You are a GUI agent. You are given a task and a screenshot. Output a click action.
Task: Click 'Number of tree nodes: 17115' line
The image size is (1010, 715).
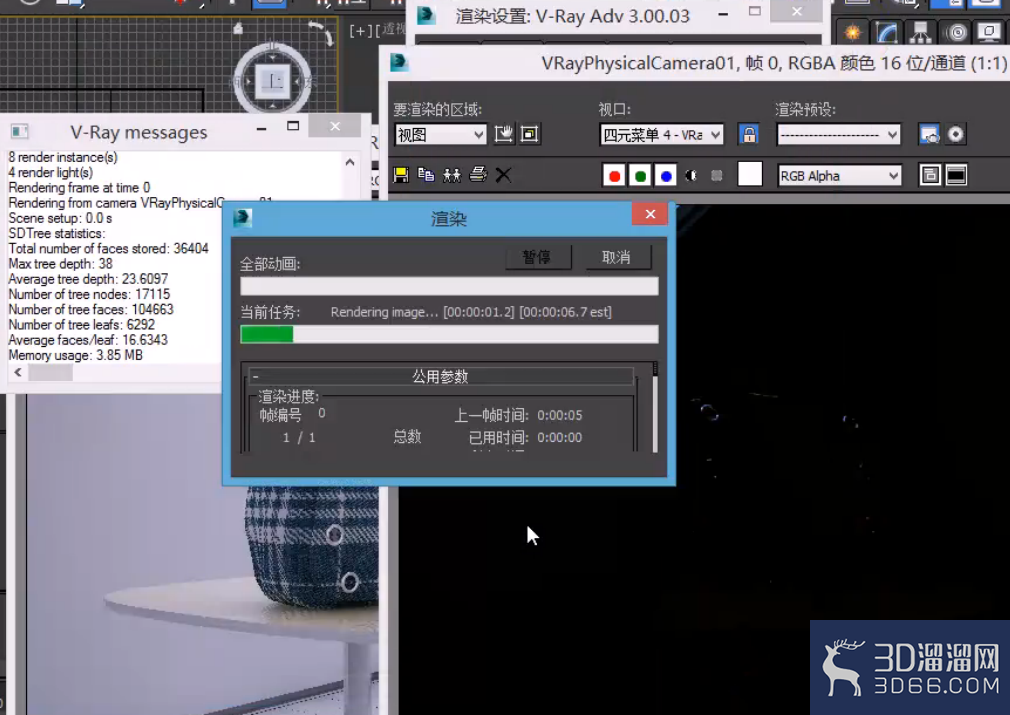click(x=89, y=294)
